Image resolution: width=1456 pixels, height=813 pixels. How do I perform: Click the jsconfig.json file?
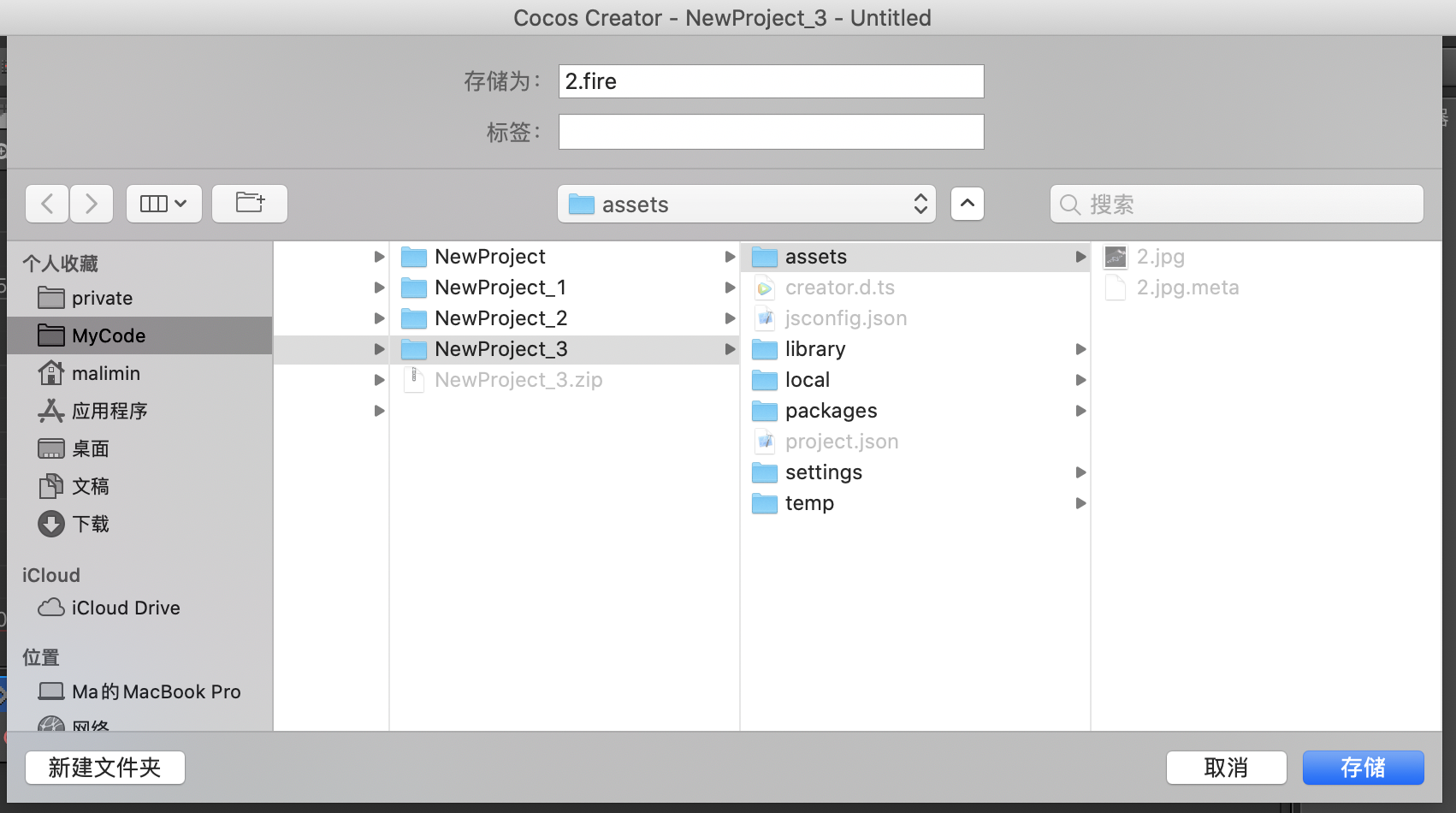(915, 318)
